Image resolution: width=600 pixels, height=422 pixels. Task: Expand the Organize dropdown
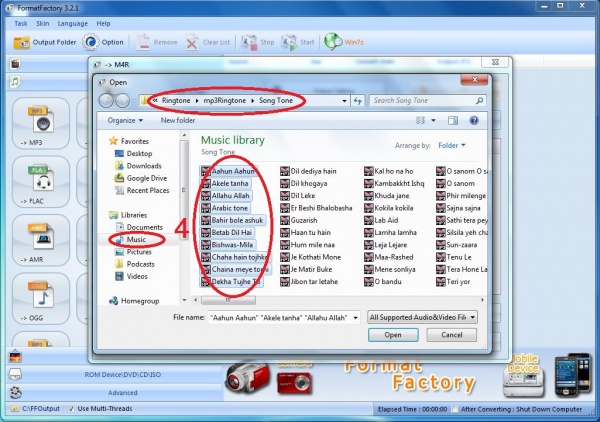click(x=125, y=121)
